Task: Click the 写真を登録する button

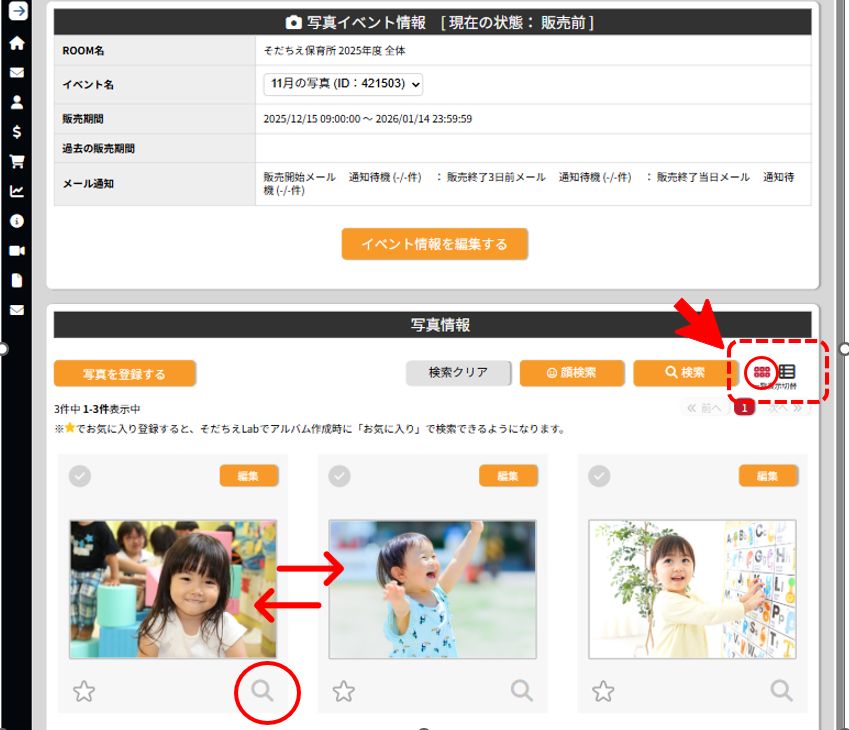Action: point(125,374)
